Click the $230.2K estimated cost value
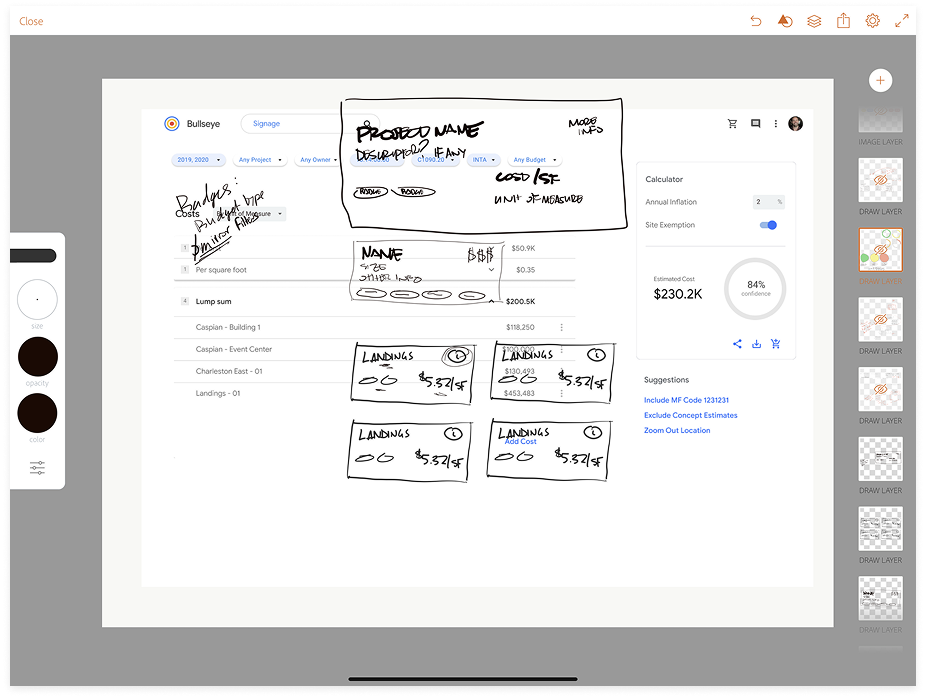The height and width of the screenshot is (698, 925). [677, 294]
